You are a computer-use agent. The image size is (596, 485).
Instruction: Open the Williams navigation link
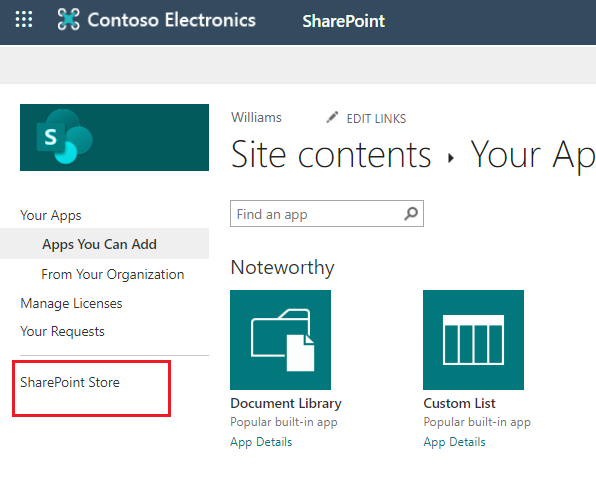point(257,117)
